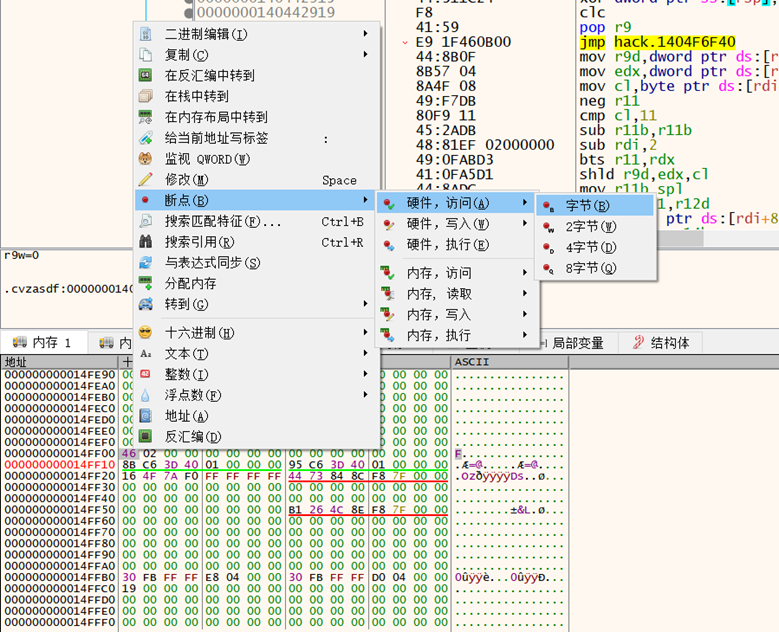
Task: Open the 局部变量 (local variables) tab
Action: [x=577, y=343]
